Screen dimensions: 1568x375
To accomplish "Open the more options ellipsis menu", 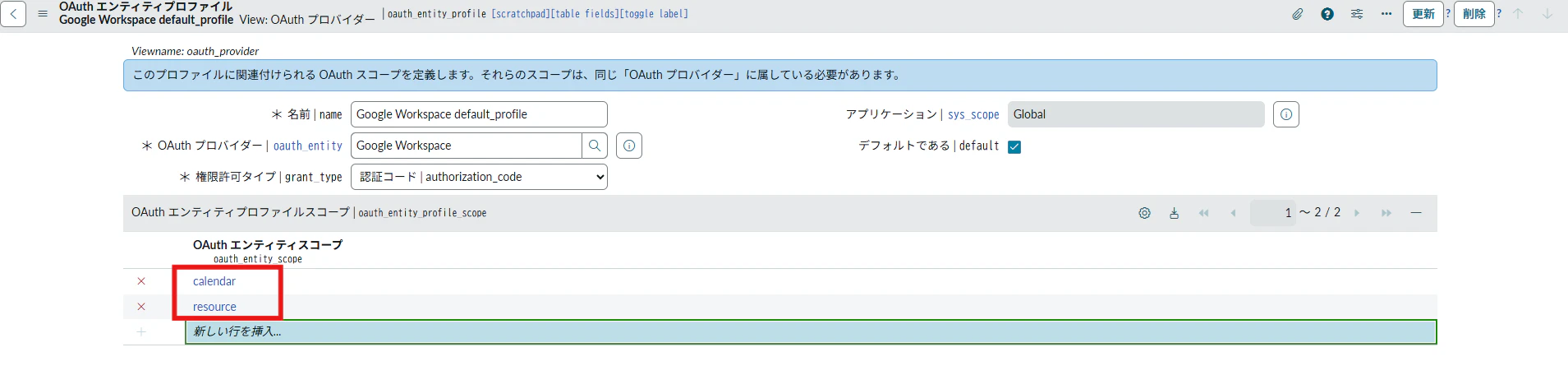I will pos(1386,14).
